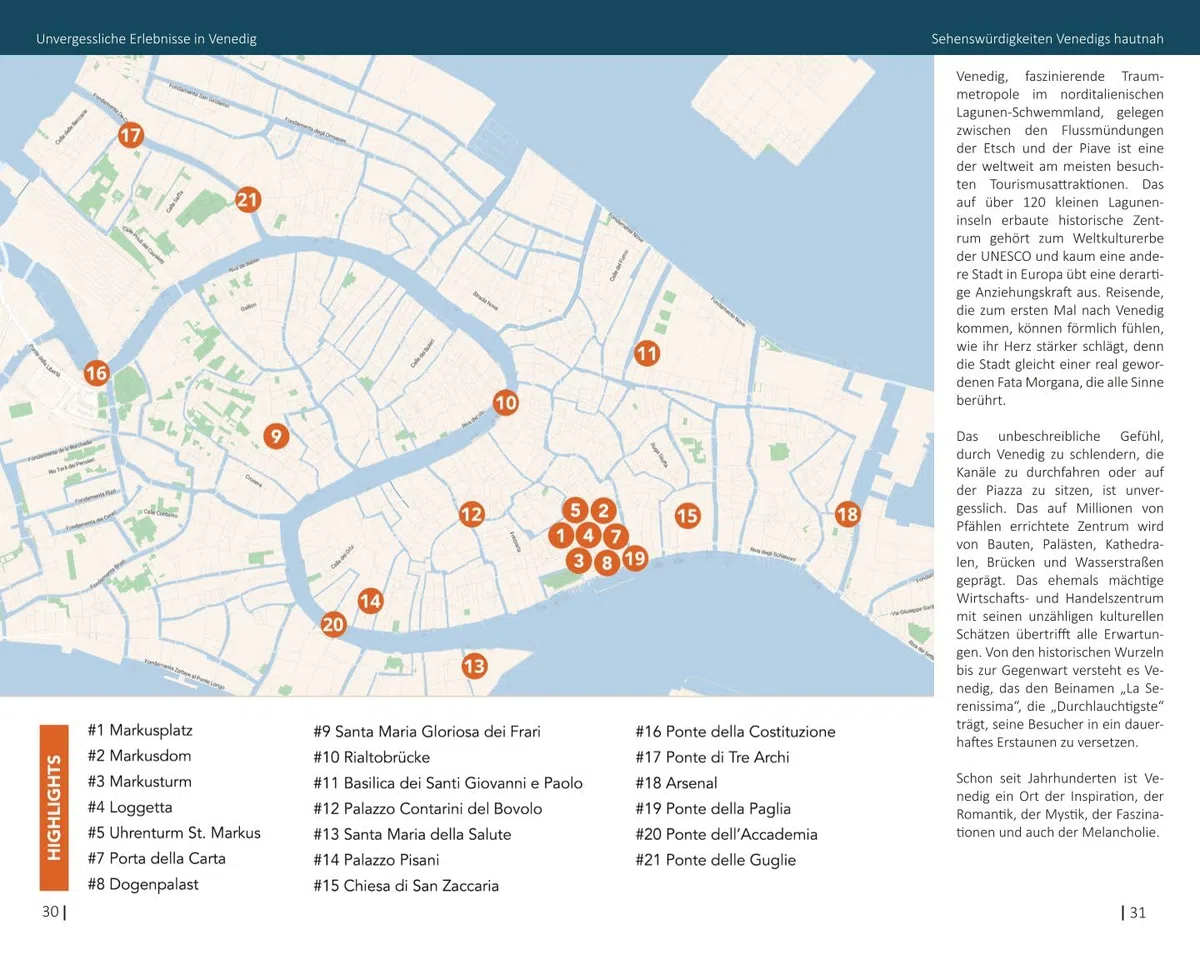Click '#8 Dogenpalast' in the list
The width and height of the screenshot is (1200, 960).
pos(143,884)
